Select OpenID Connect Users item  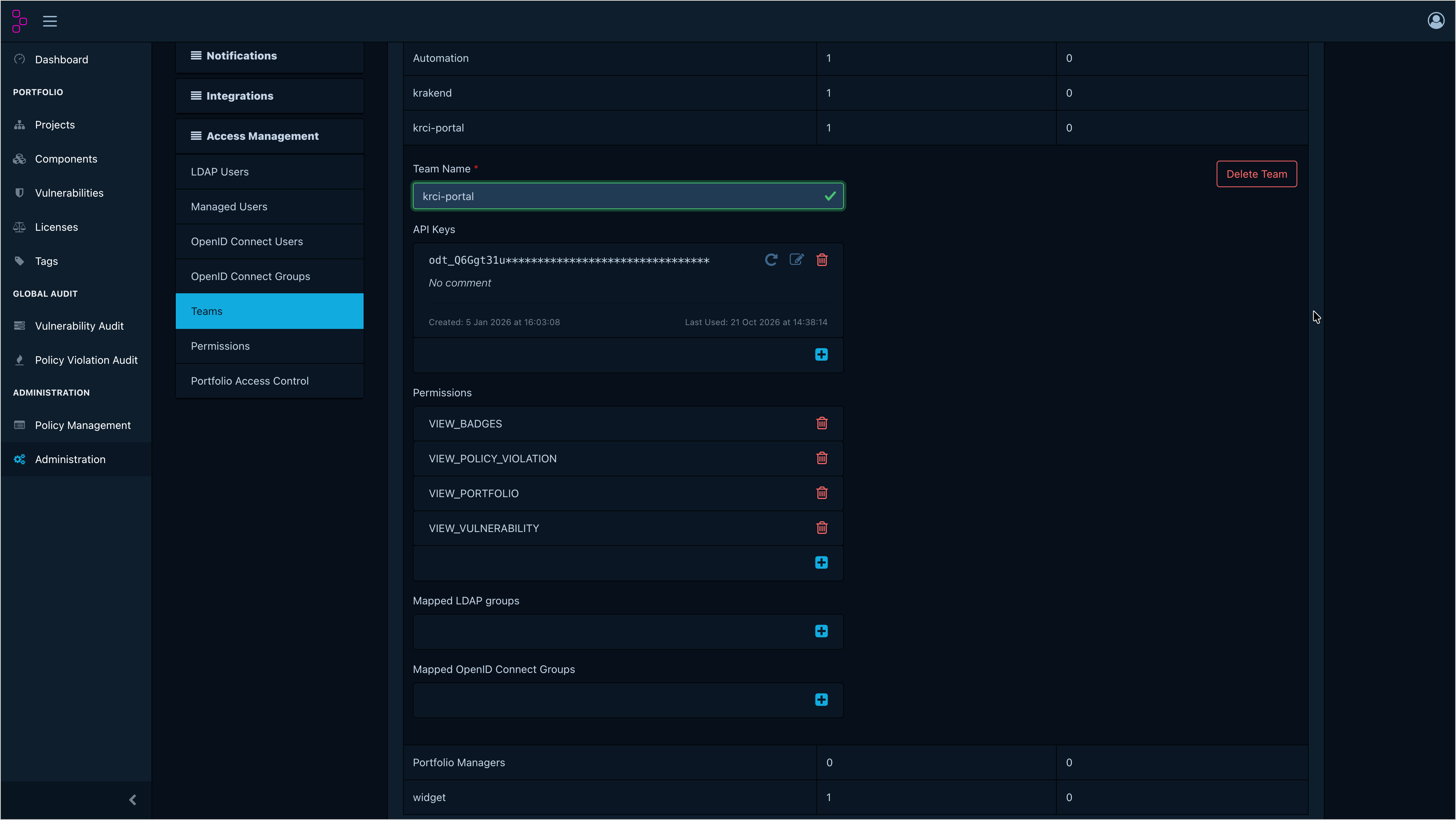tap(270, 241)
